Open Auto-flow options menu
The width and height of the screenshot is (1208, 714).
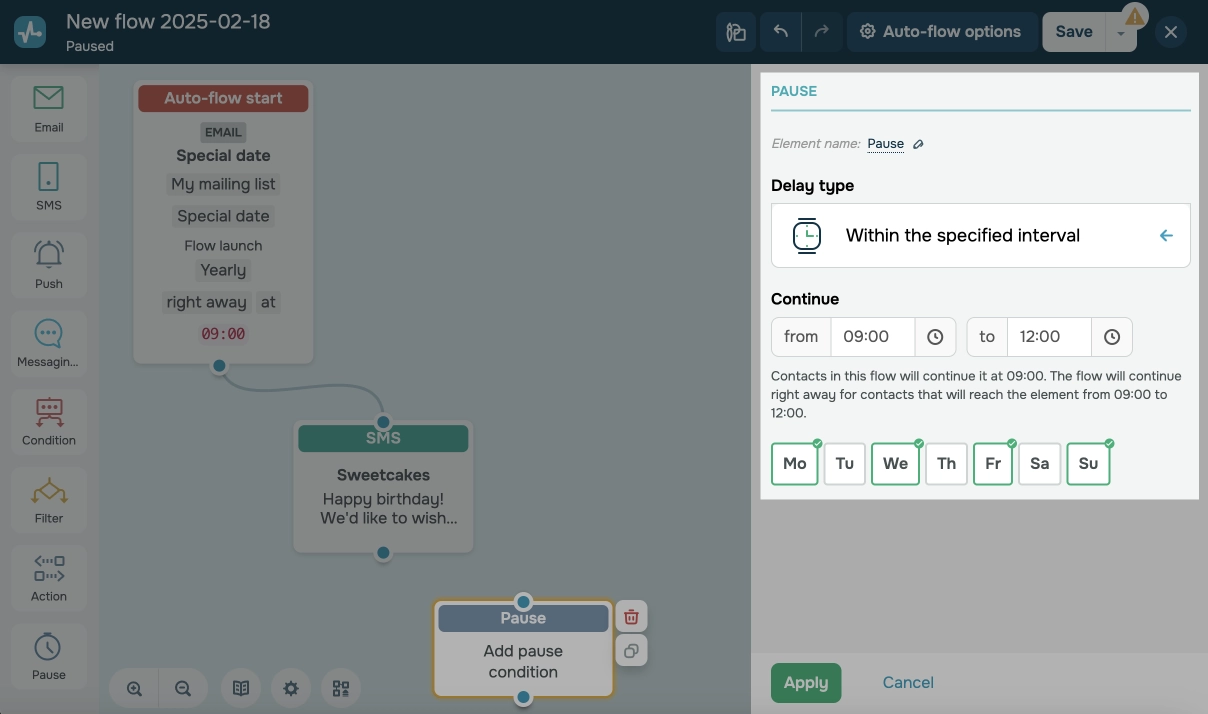coord(941,31)
